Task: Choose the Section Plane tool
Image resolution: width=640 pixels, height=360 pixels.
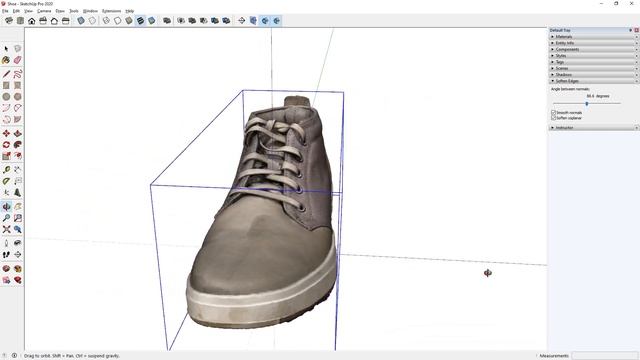Action: coord(18,255)
